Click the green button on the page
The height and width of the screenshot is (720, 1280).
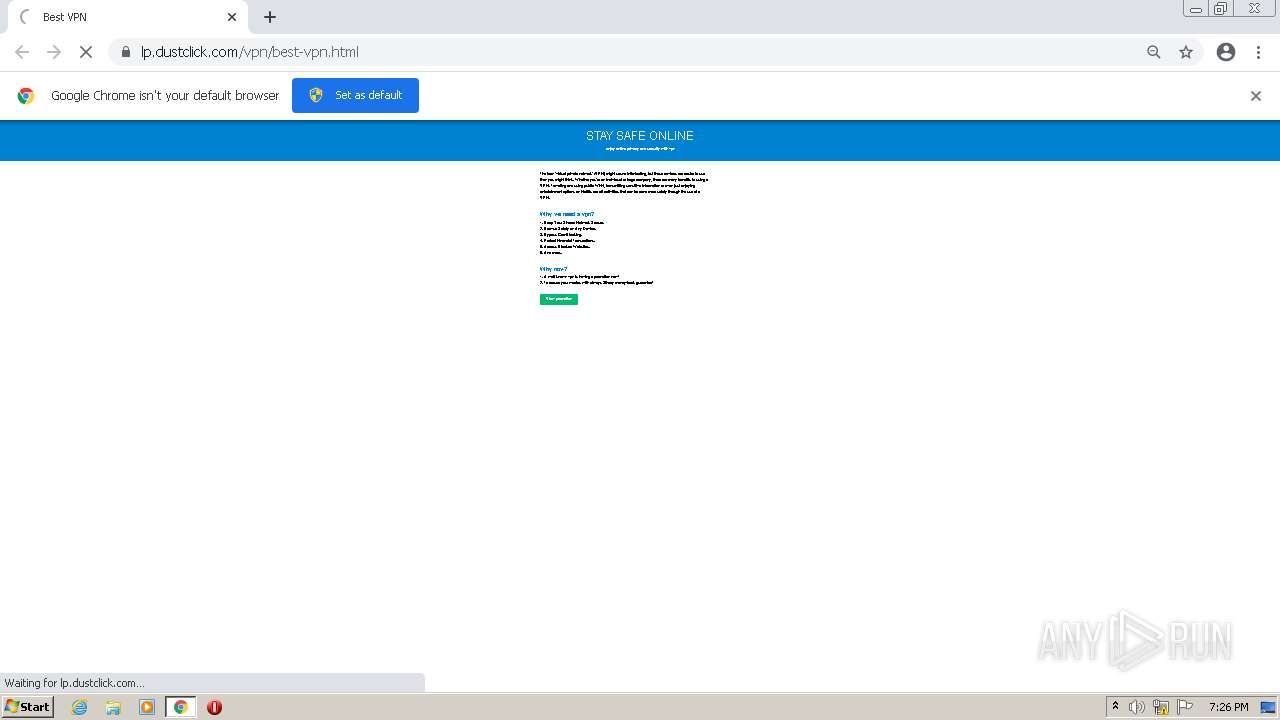(x=559, y=299)
